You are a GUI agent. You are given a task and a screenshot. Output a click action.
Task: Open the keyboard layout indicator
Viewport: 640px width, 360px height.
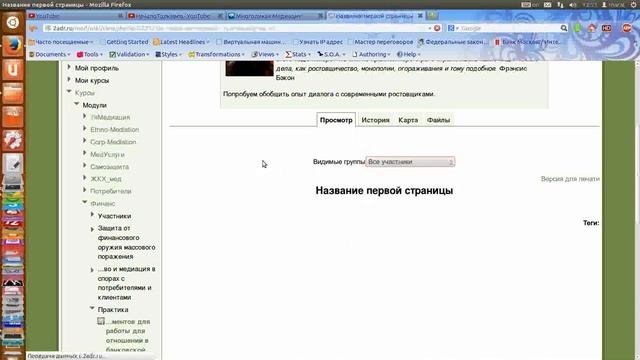(530, 5)
